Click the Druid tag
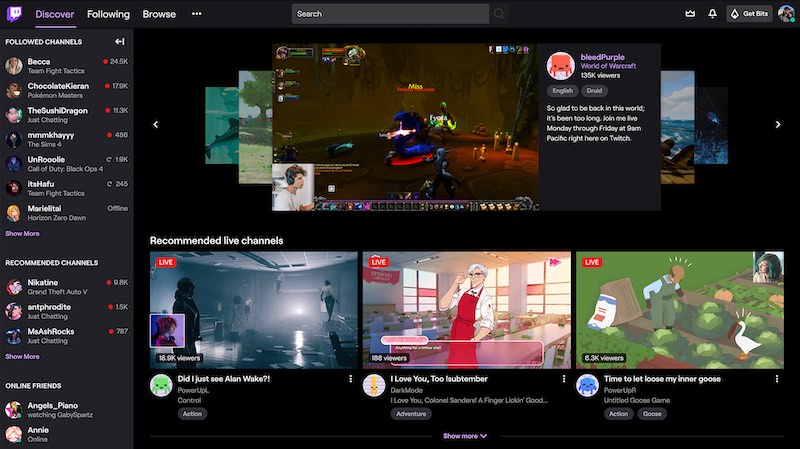Viewport: 800px width, 449px height. (x=594, y=91)
